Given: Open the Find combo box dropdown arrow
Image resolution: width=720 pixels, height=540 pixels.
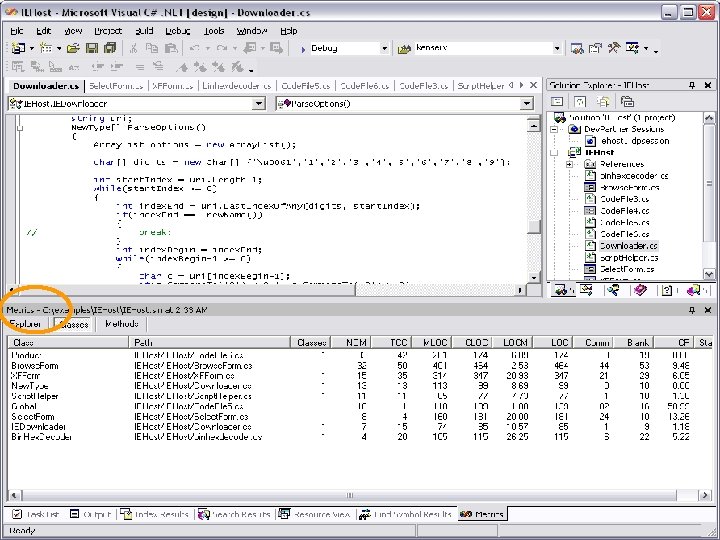Looking at the screenshot, I should pyautogui.click(x=557, y=48).
